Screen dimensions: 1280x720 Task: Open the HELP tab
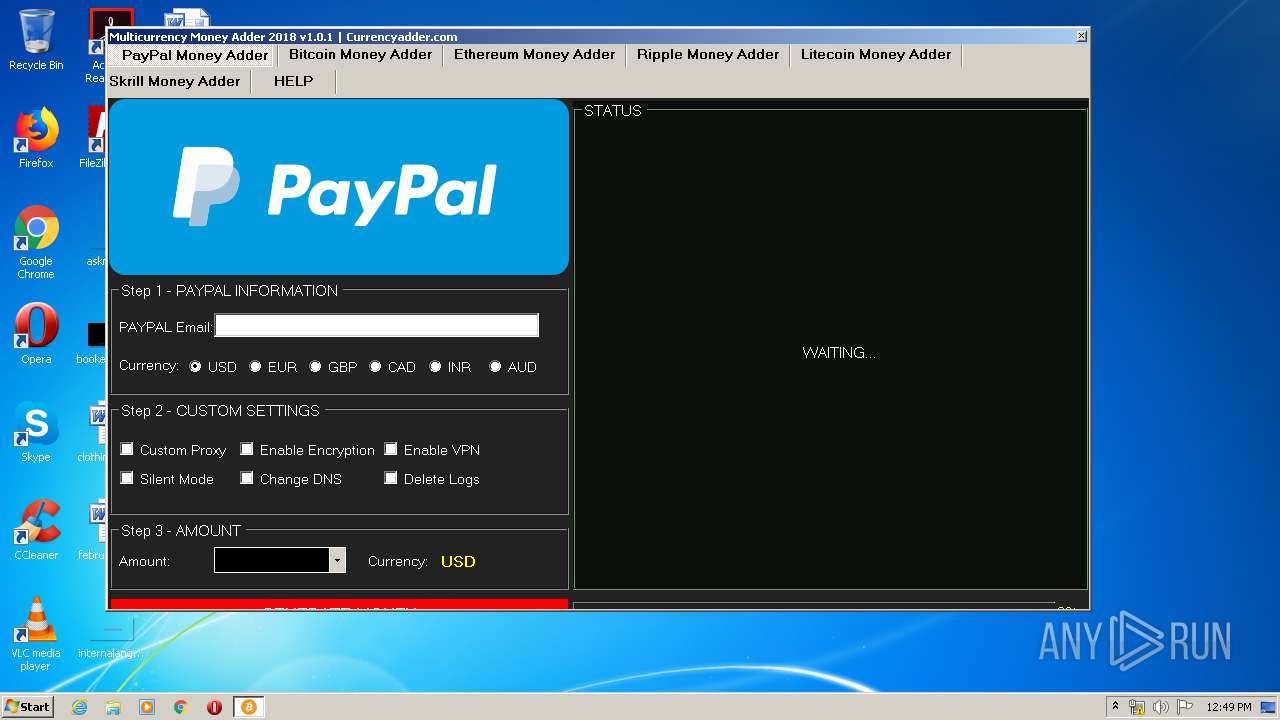293,81
